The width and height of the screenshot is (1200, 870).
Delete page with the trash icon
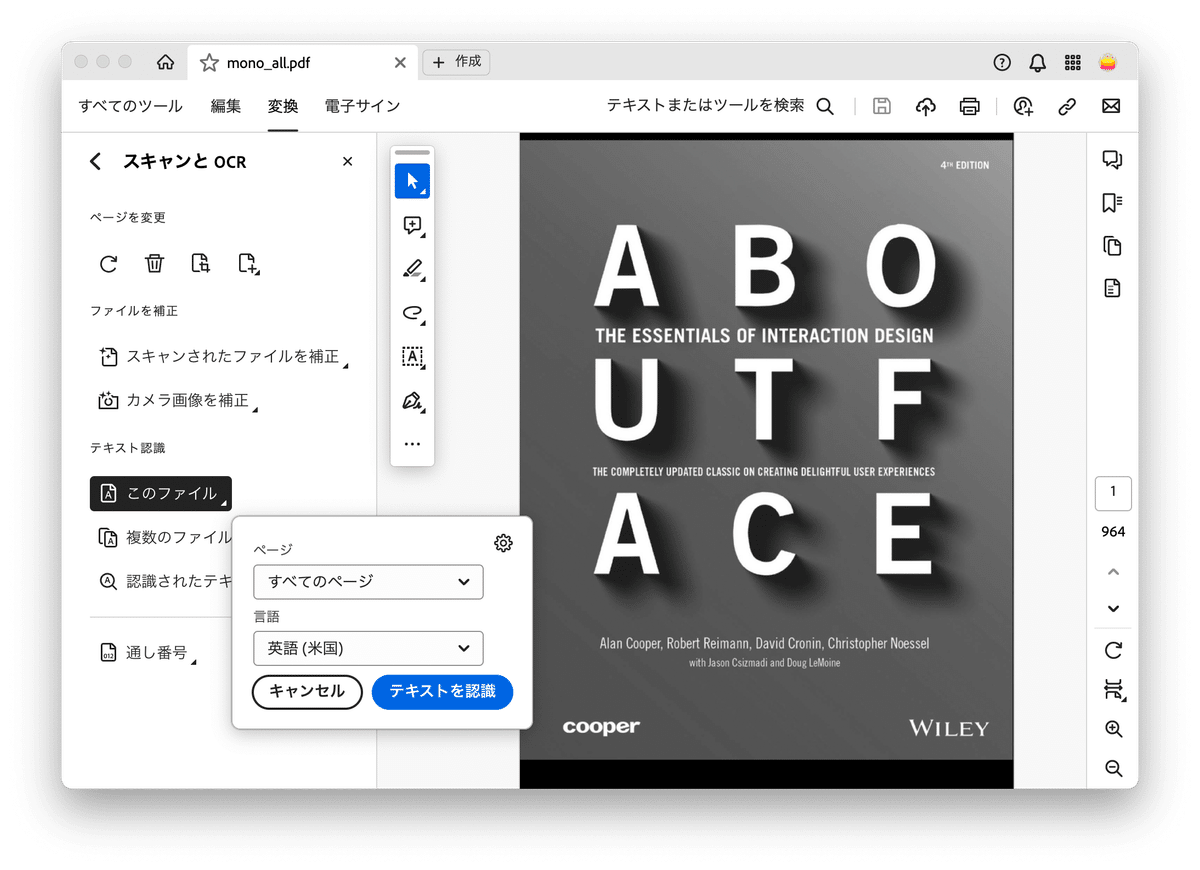[154, 264]
